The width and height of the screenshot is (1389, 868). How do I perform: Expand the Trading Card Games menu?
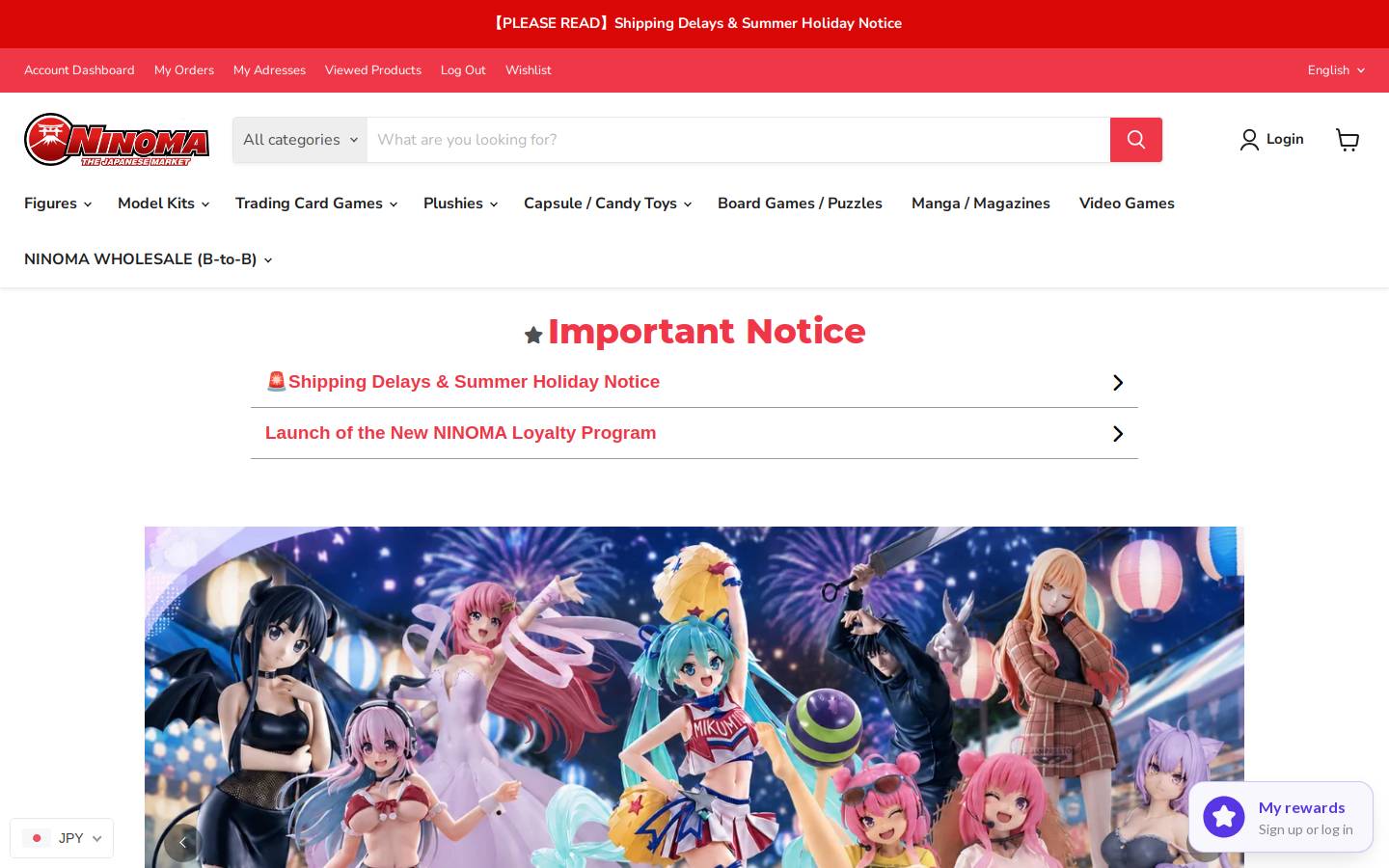[316, 203]
